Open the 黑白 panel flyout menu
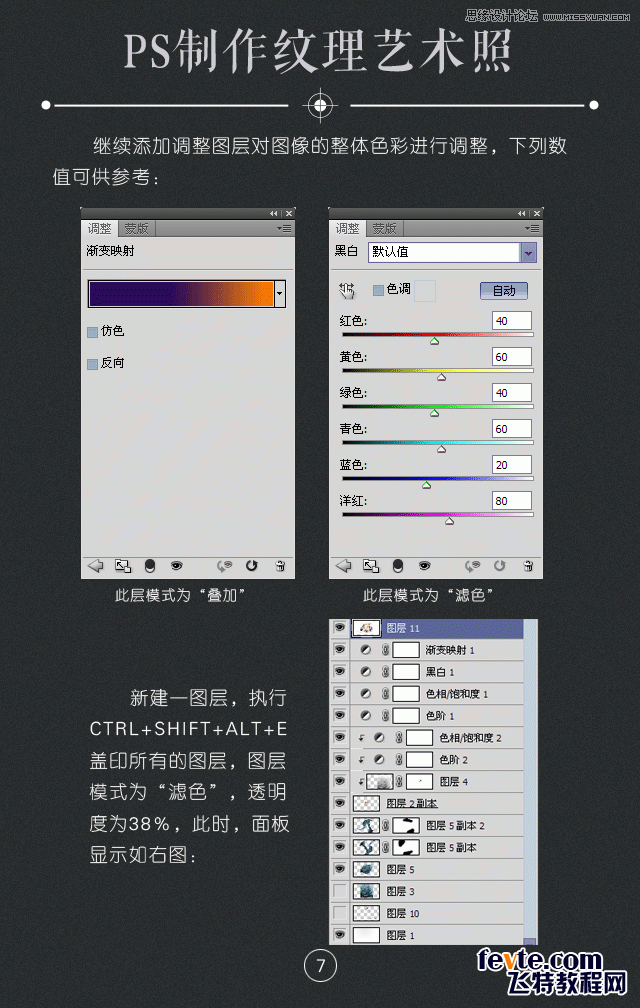This screenshot has width=640, height=1008. point(532,228)
